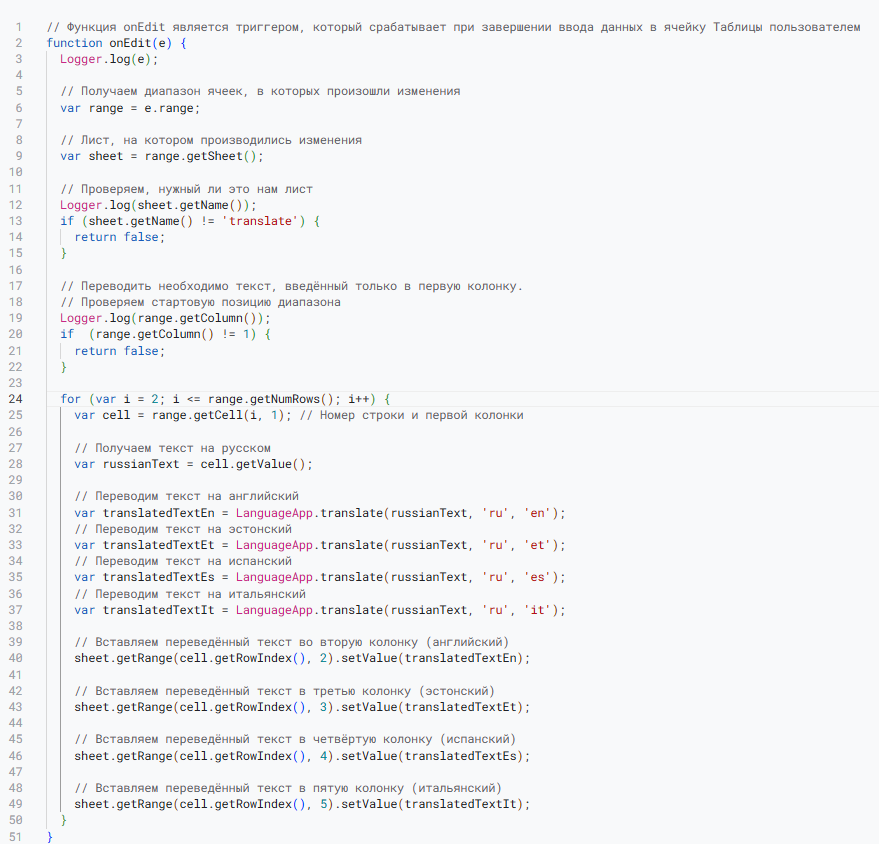Click the final closing brace on line 51

pyautogui.click(x=49, y=837)
